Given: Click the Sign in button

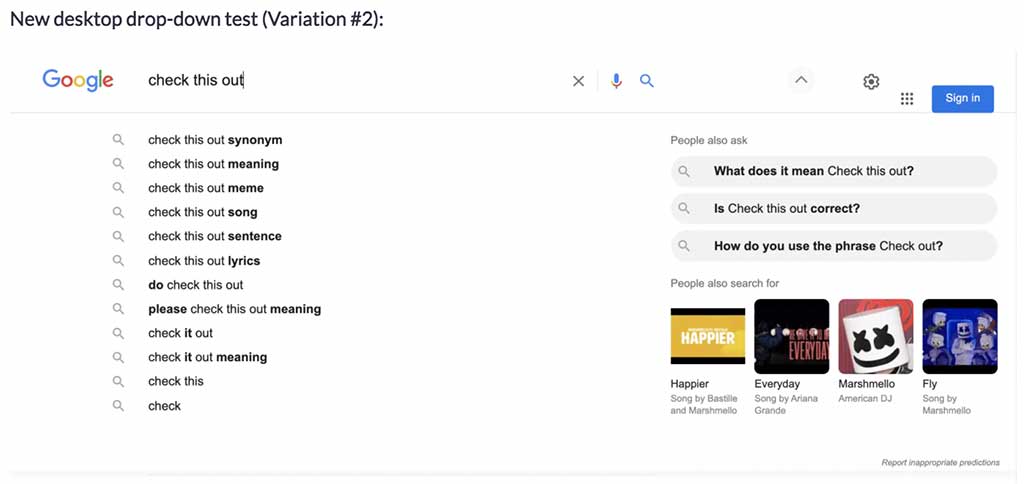Looking at the screenshot, I should point(963,99).
